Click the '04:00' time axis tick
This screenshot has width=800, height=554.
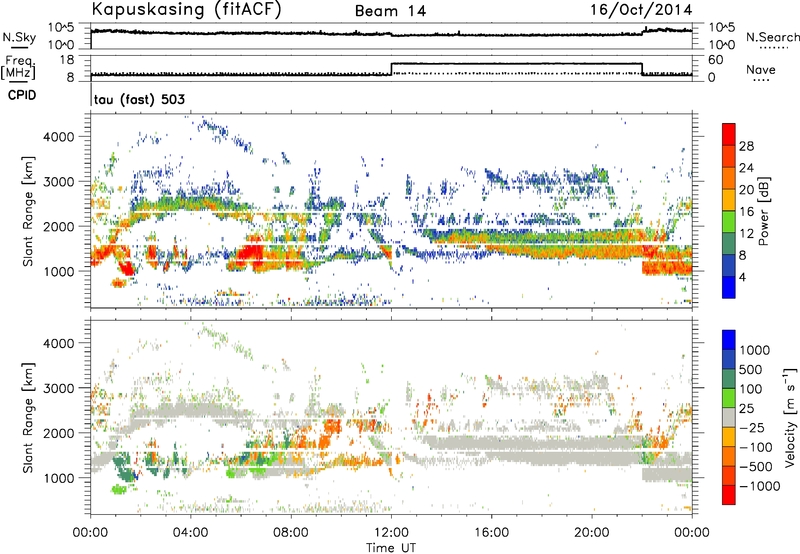tap(190, 533)
